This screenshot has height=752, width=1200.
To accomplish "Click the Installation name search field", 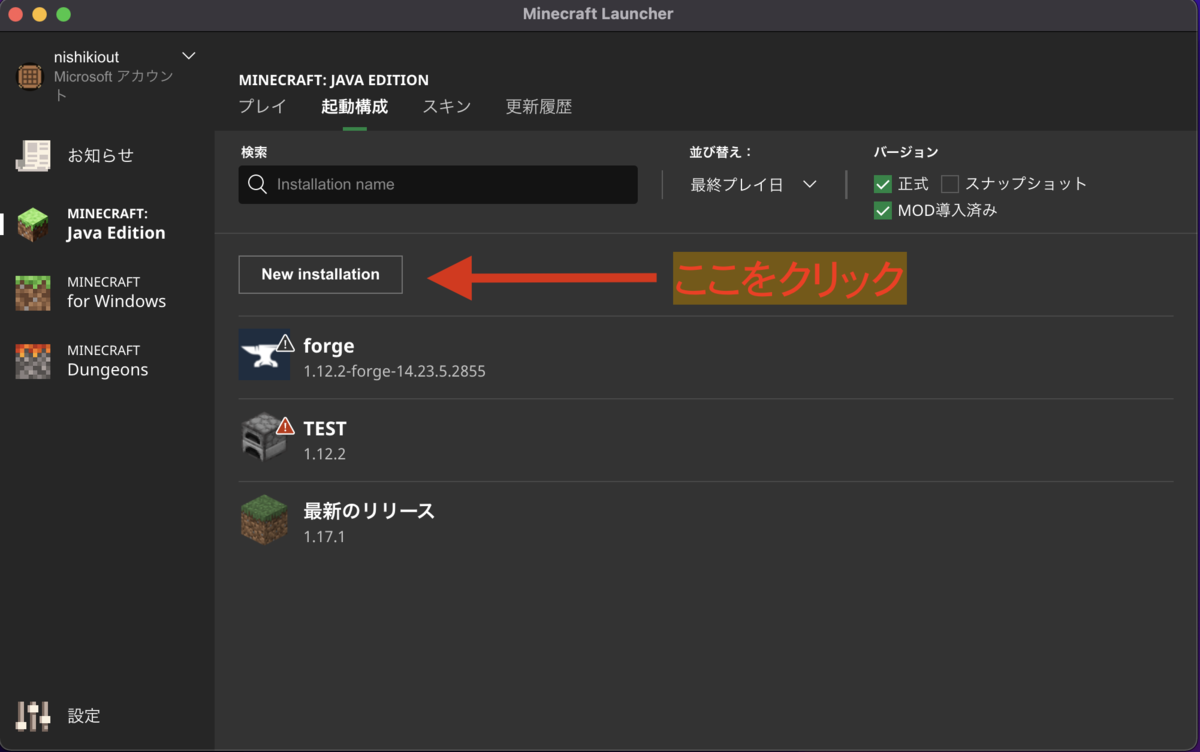I will pyautogui.click(x=438, y=185).
